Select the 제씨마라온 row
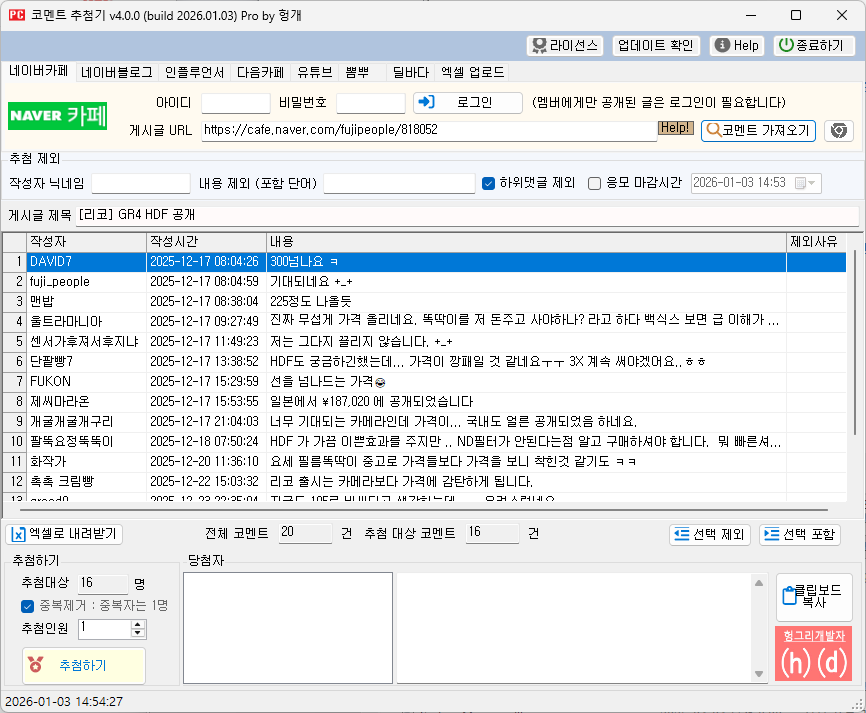 click(424, 402)
